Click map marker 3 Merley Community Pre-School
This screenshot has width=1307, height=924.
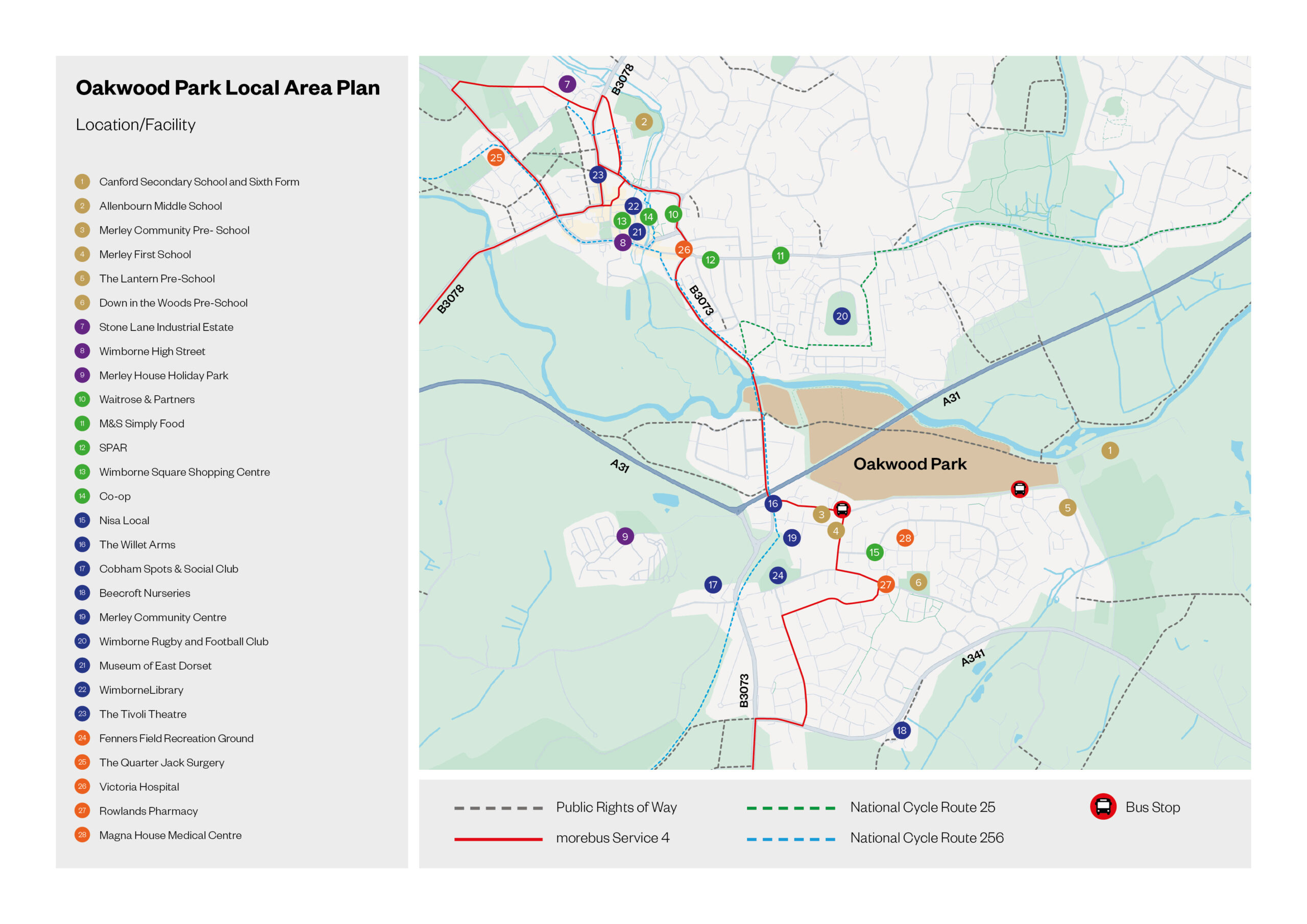tap(821, 515)
